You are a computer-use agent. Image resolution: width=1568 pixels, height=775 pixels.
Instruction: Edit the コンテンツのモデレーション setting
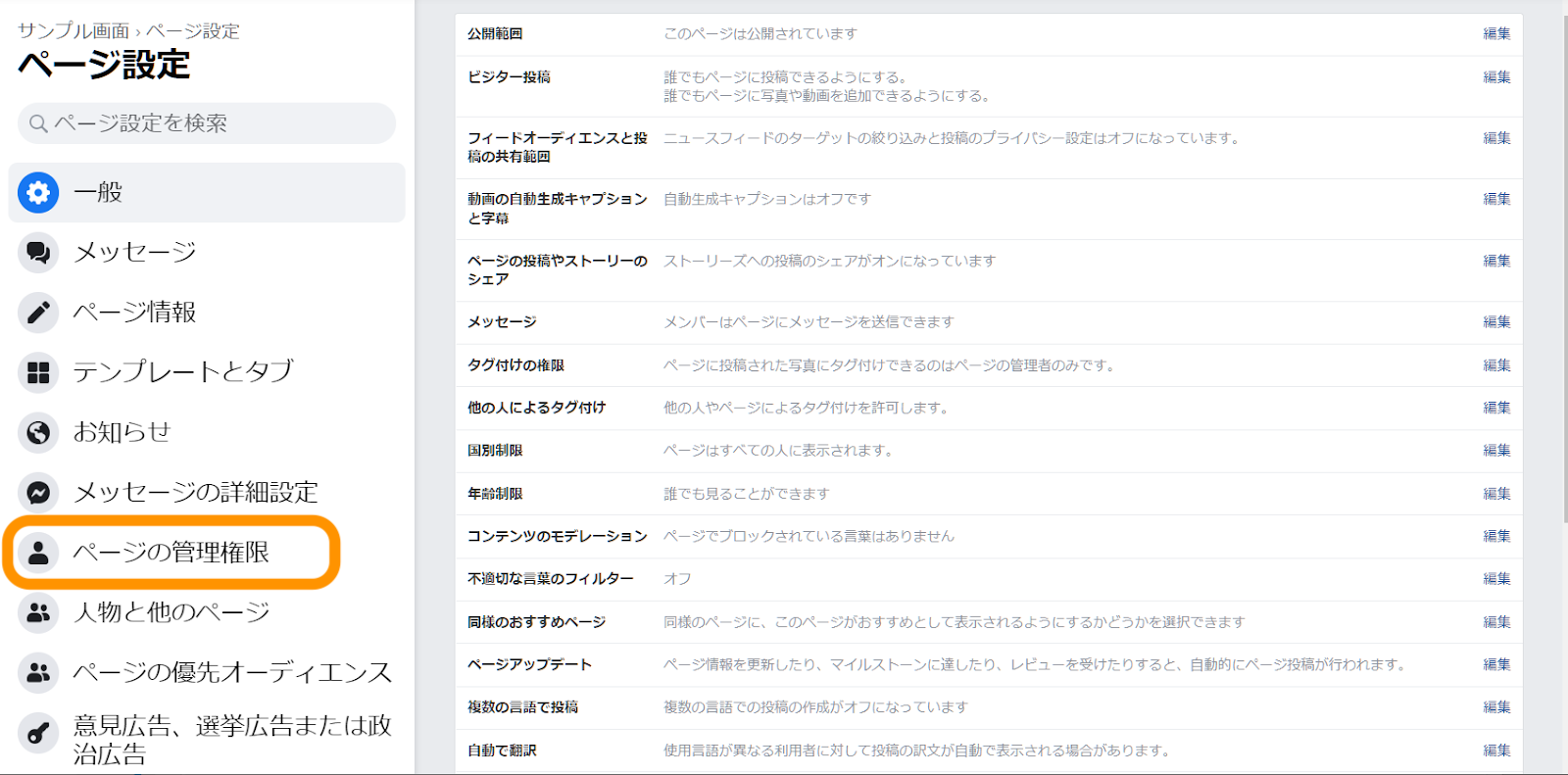1496,536
